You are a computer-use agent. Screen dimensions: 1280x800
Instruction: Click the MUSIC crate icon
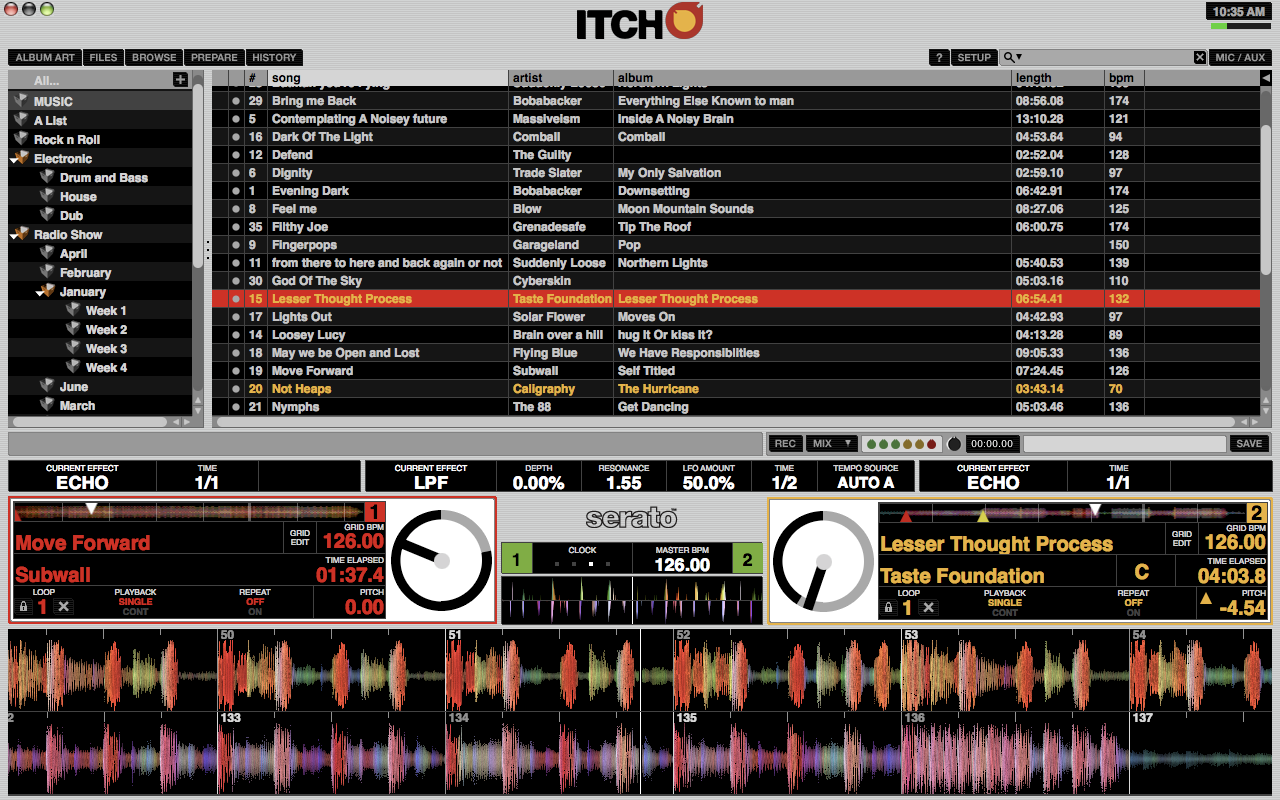pos(21,101)
